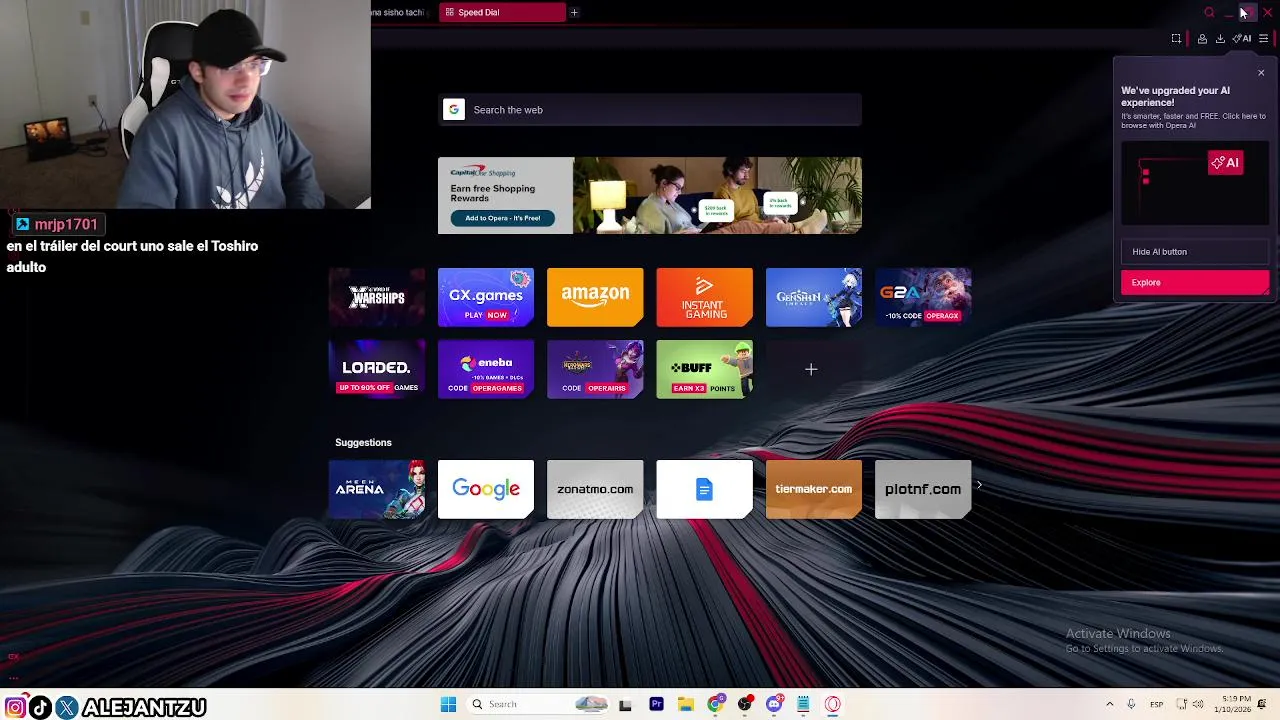Screen dimensions: 1280x720
Task: Open the Easy Setup sliders icon
Action: tap(1264, 39)
